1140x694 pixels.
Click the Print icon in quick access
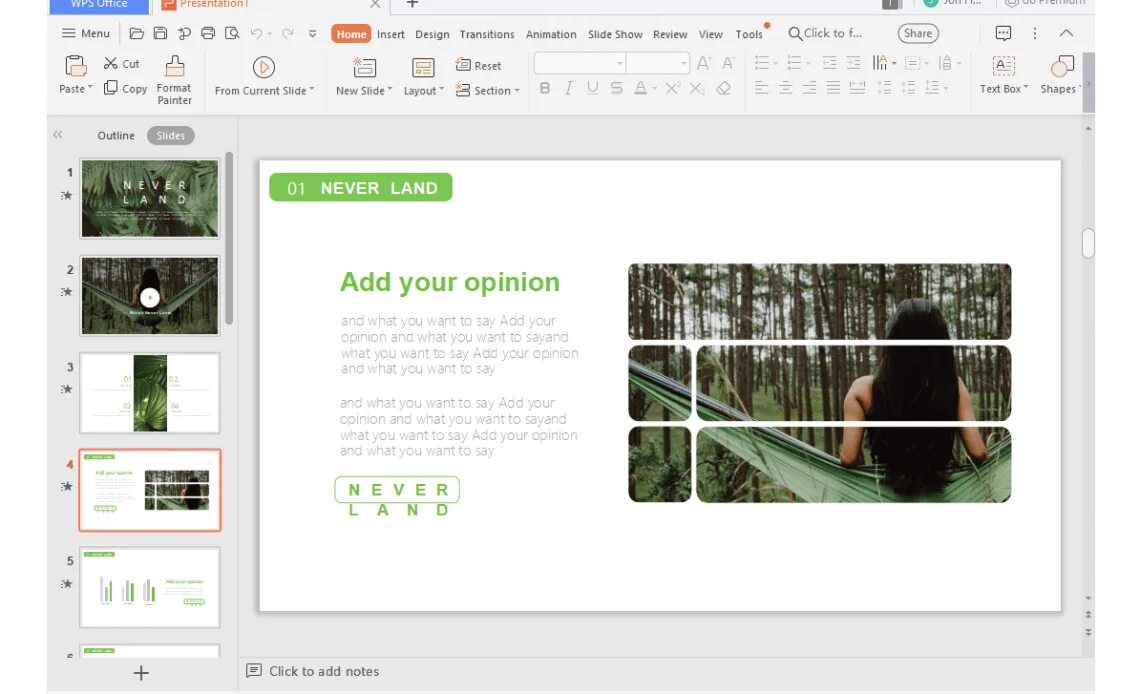208,33
